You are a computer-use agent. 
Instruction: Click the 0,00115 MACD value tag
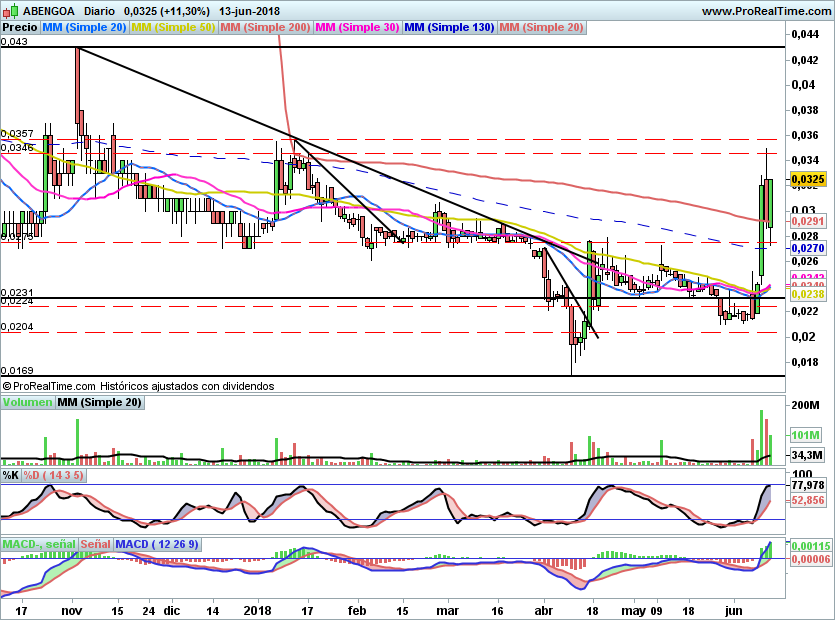[x=811, y=546]
